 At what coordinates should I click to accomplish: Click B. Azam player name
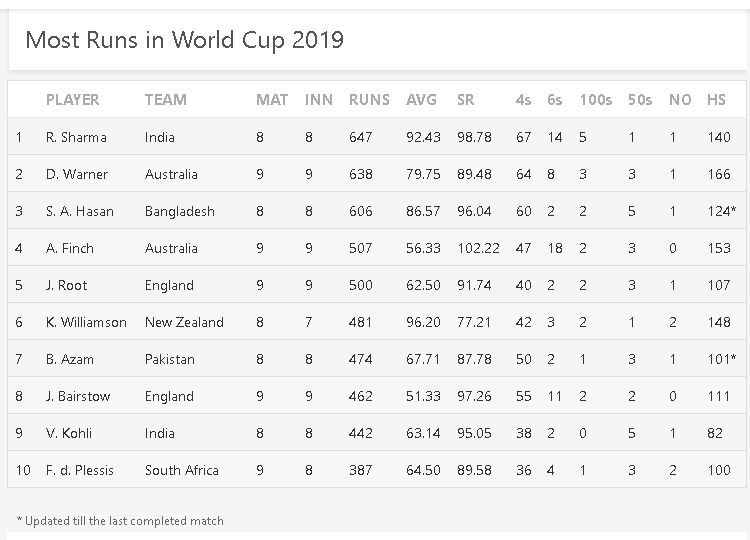point(71,359)
